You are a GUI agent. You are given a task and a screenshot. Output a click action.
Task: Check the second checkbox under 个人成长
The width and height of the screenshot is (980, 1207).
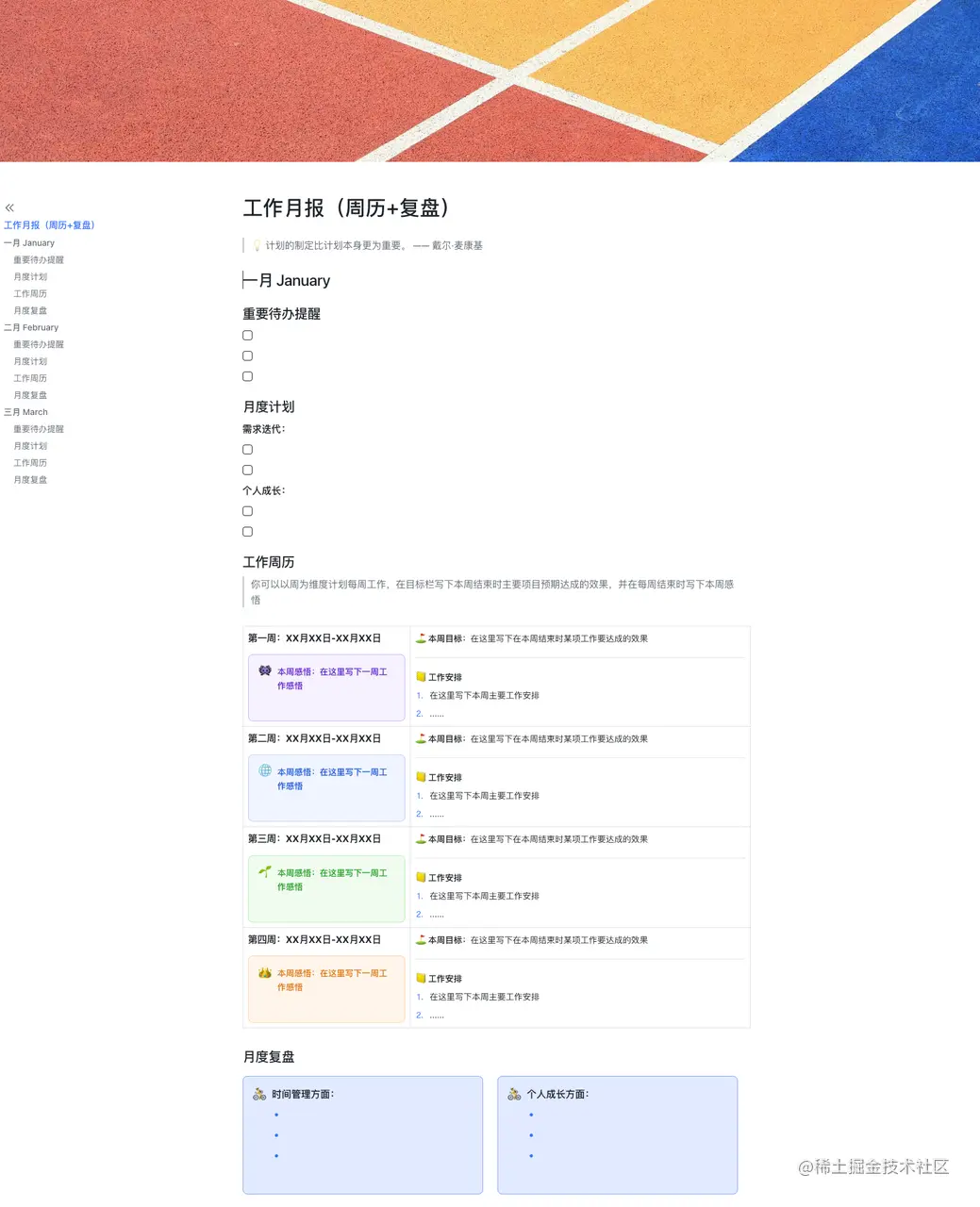tap(247, 531)
